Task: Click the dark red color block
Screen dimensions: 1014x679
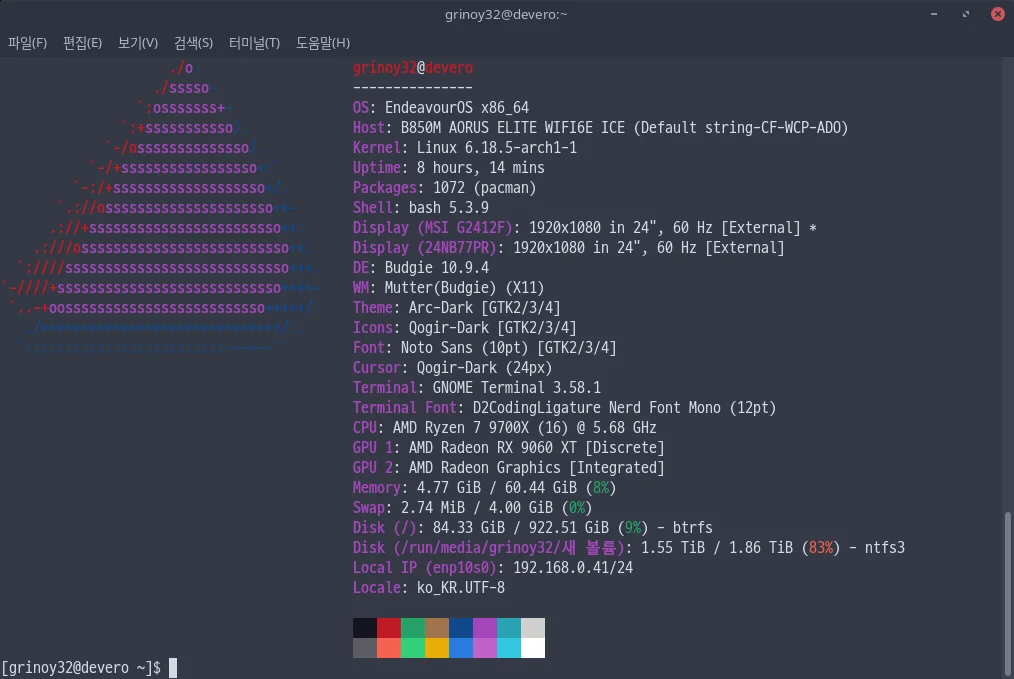Action: pyautogui.click(x=389, y=628)
